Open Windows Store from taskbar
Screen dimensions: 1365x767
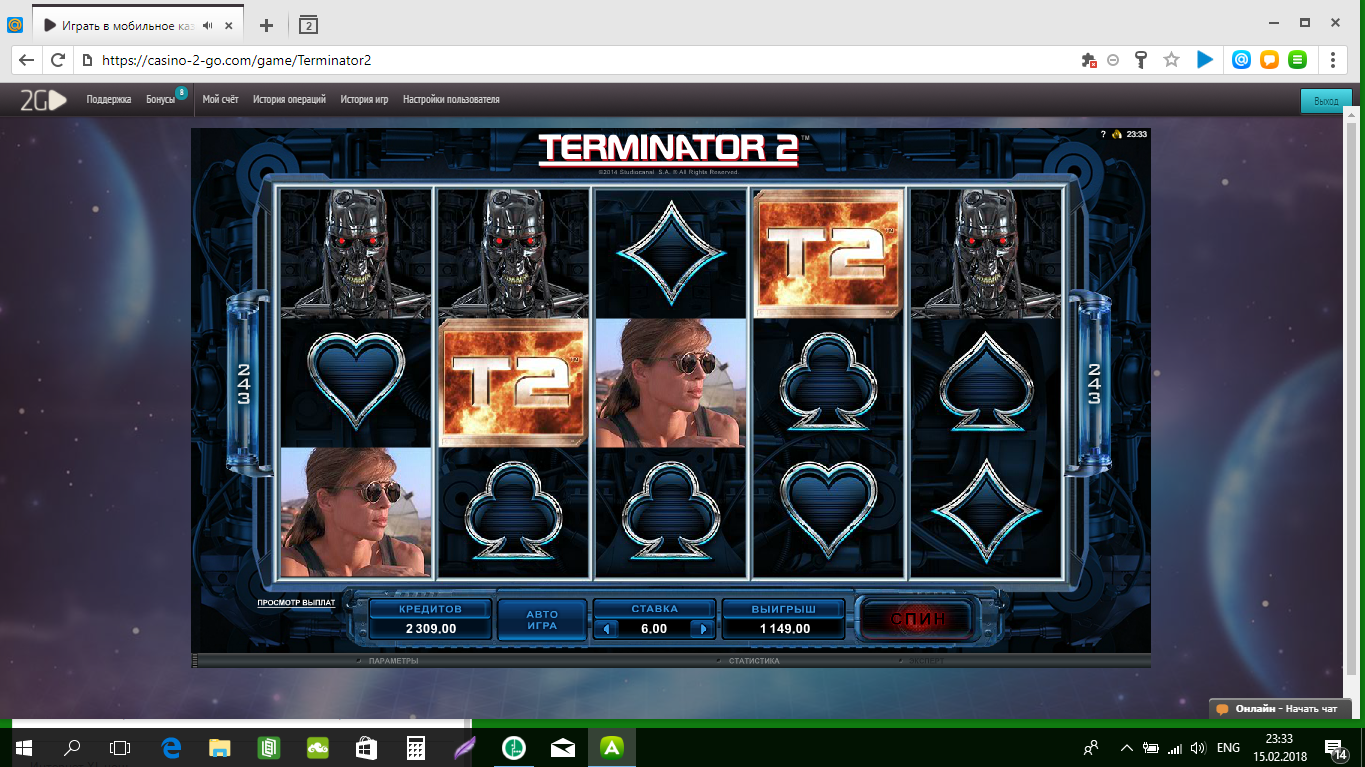click(x=367, y=747)
